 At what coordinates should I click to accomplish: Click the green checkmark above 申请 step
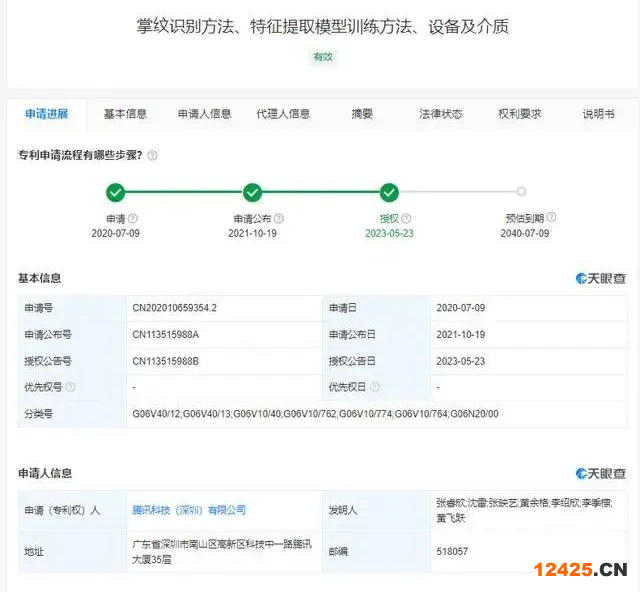(x=116, y=192)
